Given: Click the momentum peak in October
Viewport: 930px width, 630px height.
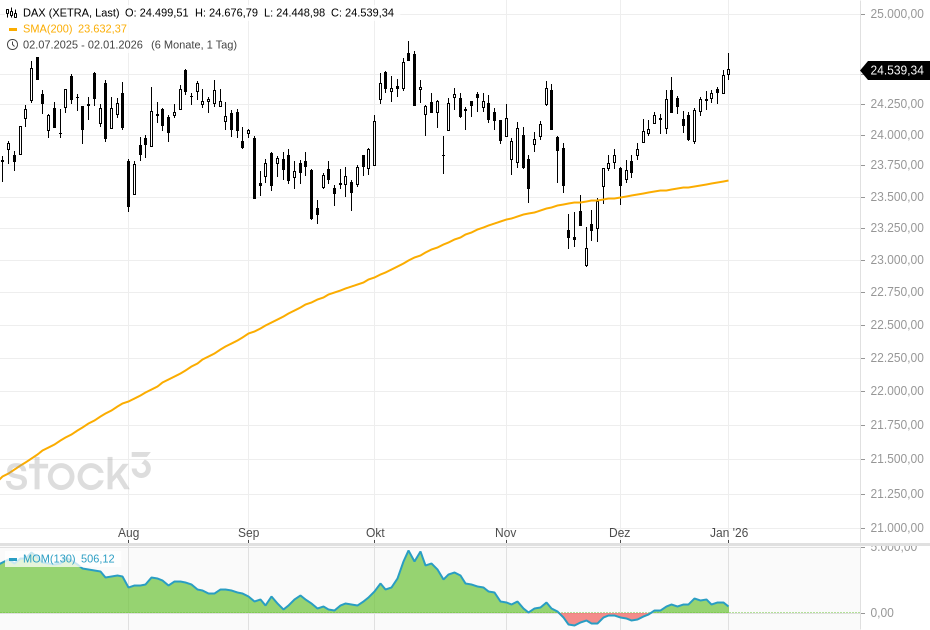Looking at the screenshot, I should click(x=408, y=553).
